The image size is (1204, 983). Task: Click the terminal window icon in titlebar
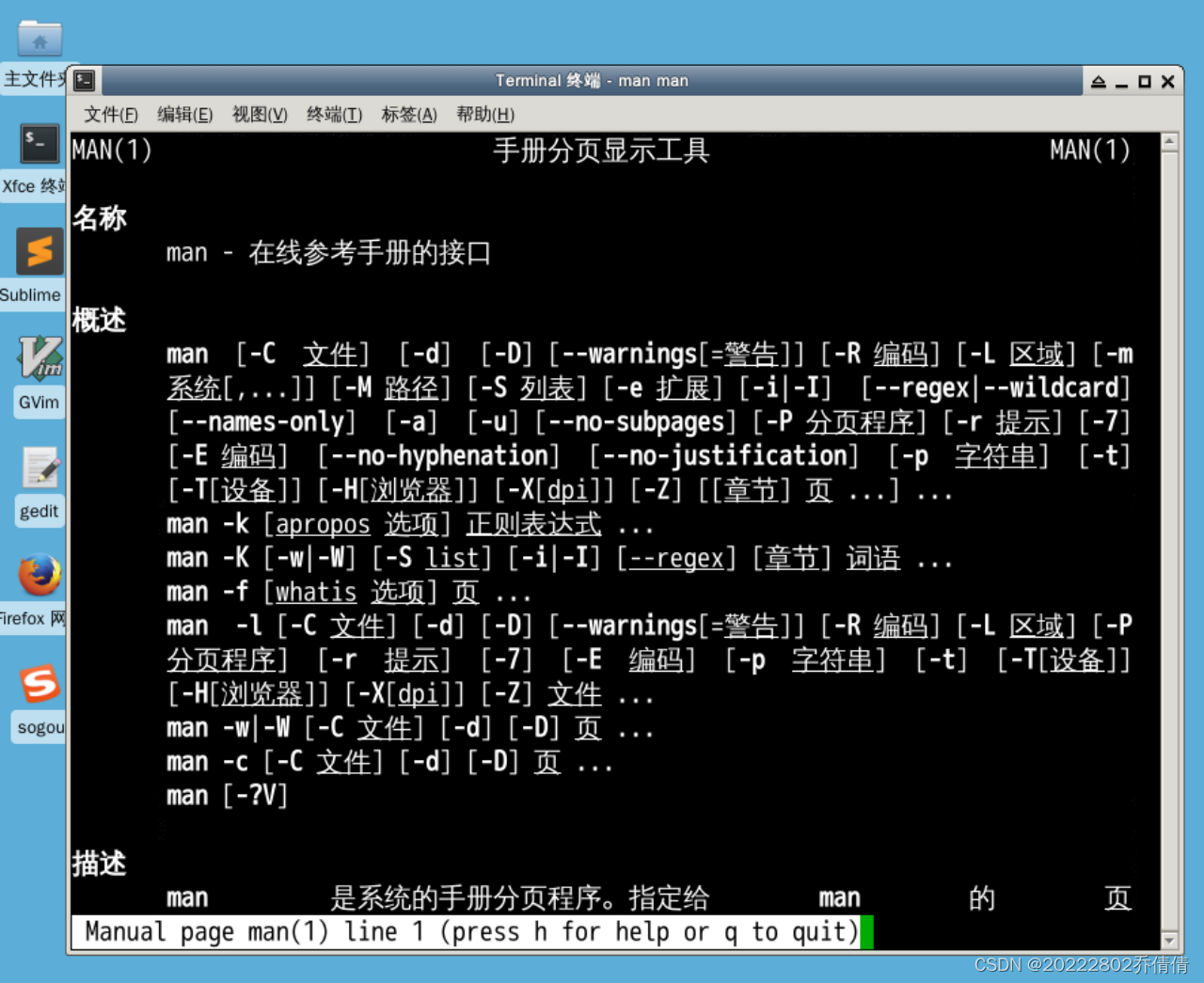[84, 81]
